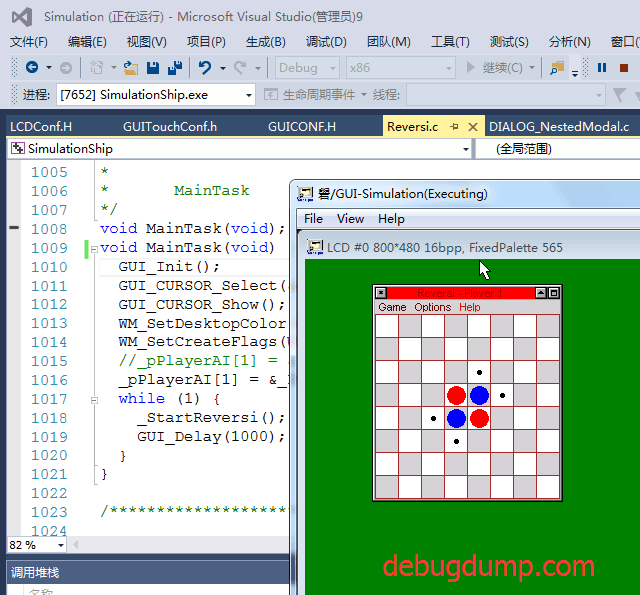Click the Find in Files toolbar icon
Viewport: 640px width, 595px height.
557,68
